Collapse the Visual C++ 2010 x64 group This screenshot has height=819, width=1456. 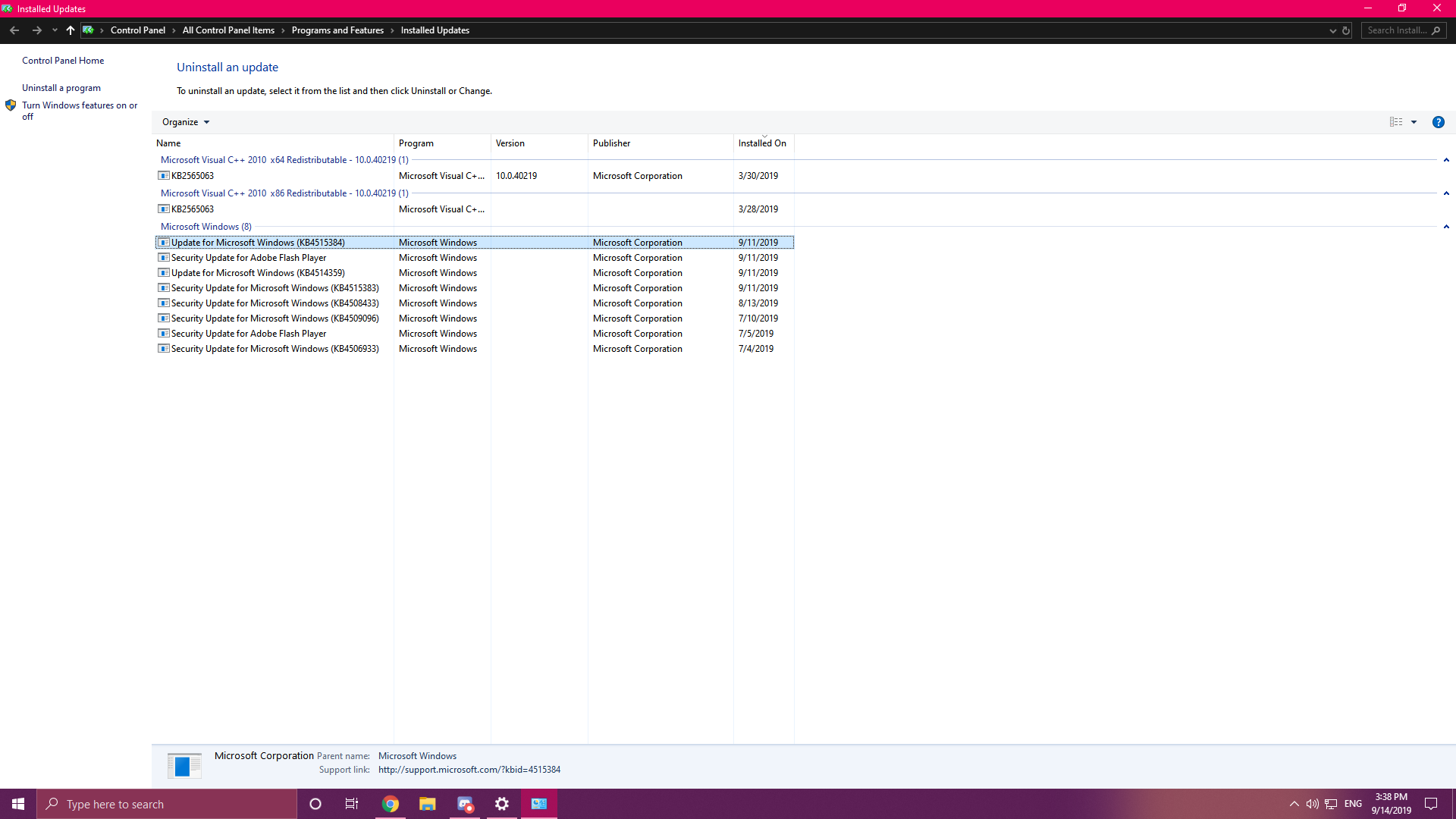pyautogui.click(x=1446, y=160)
